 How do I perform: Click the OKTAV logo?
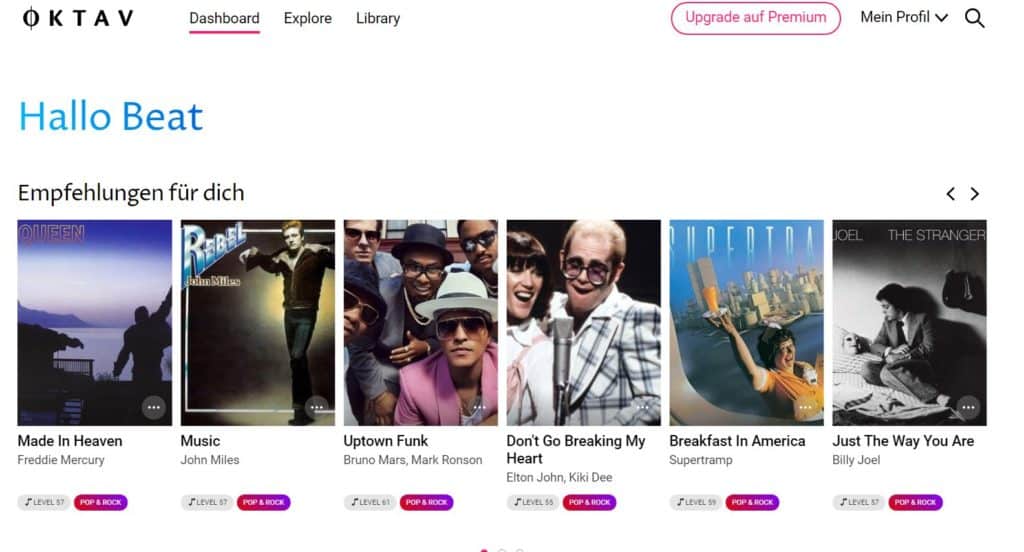coord(78,18)
